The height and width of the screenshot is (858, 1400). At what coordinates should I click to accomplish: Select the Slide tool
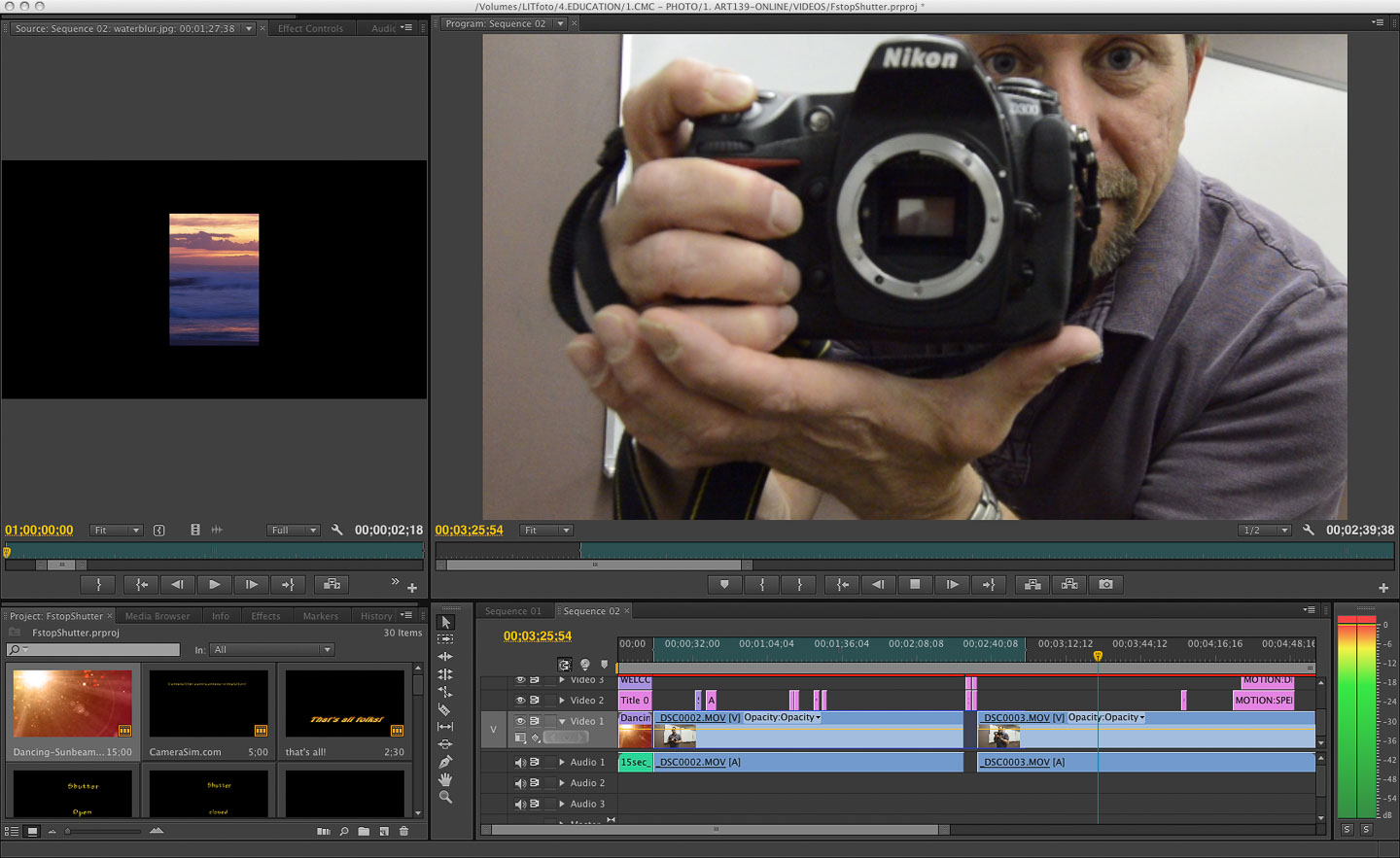point(445,744)
